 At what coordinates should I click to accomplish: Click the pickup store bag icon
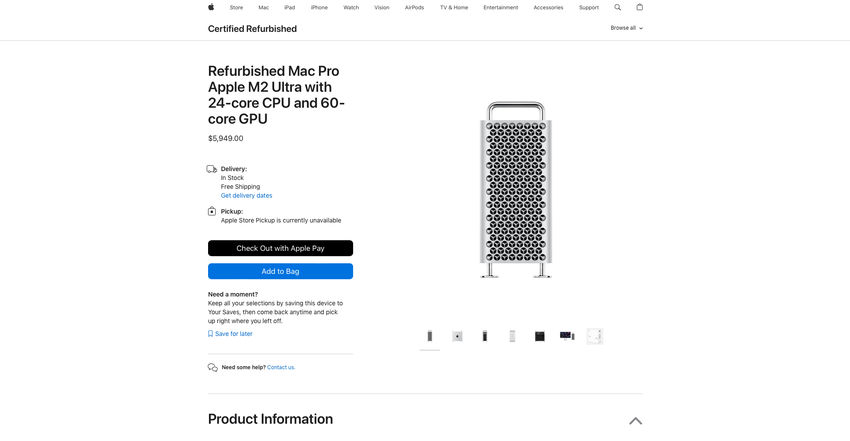pos(212,211)
